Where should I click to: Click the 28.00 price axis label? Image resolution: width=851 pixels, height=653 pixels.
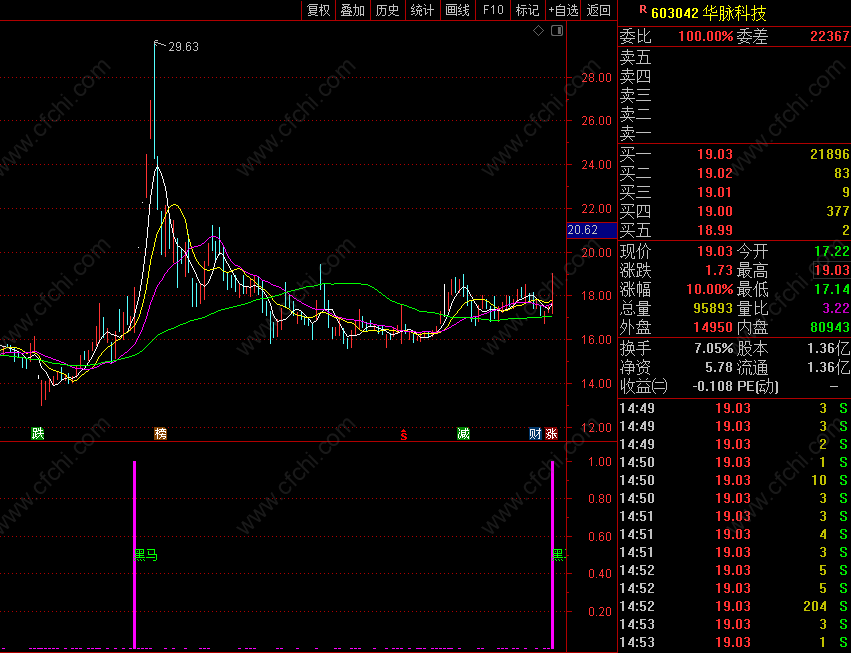596,78
